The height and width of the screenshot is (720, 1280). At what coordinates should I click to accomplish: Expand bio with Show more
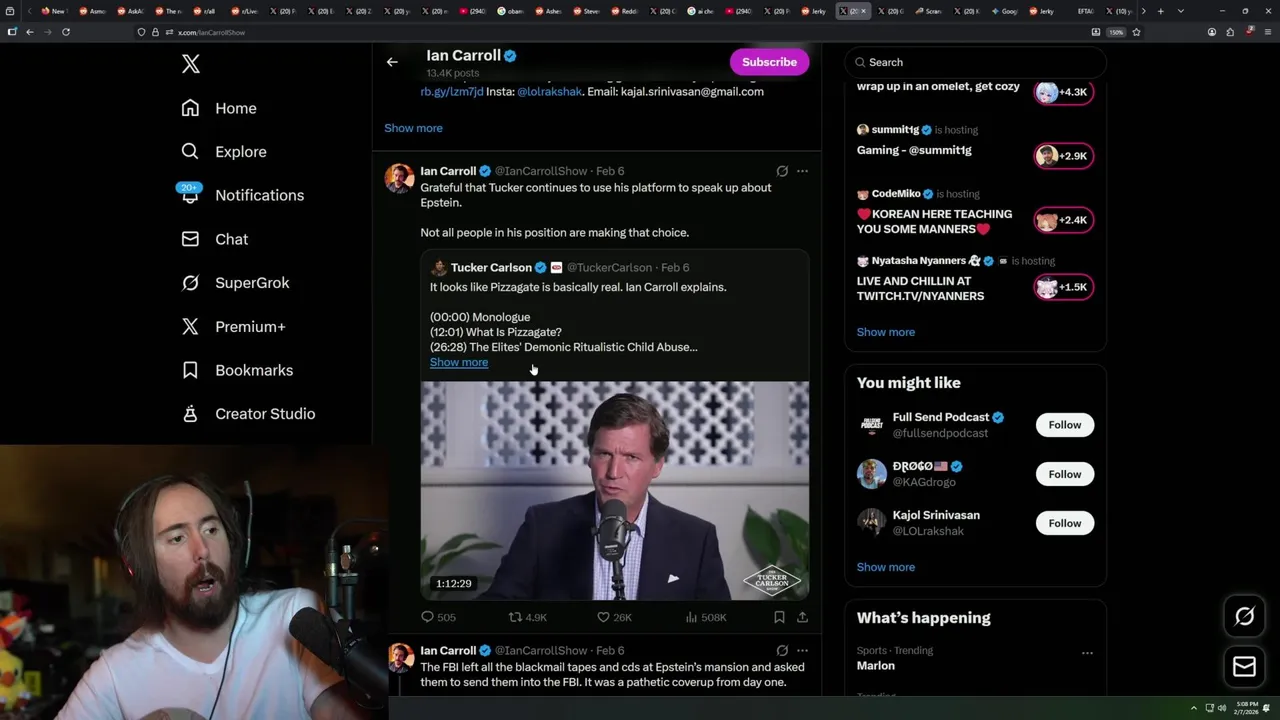point(413,128)
